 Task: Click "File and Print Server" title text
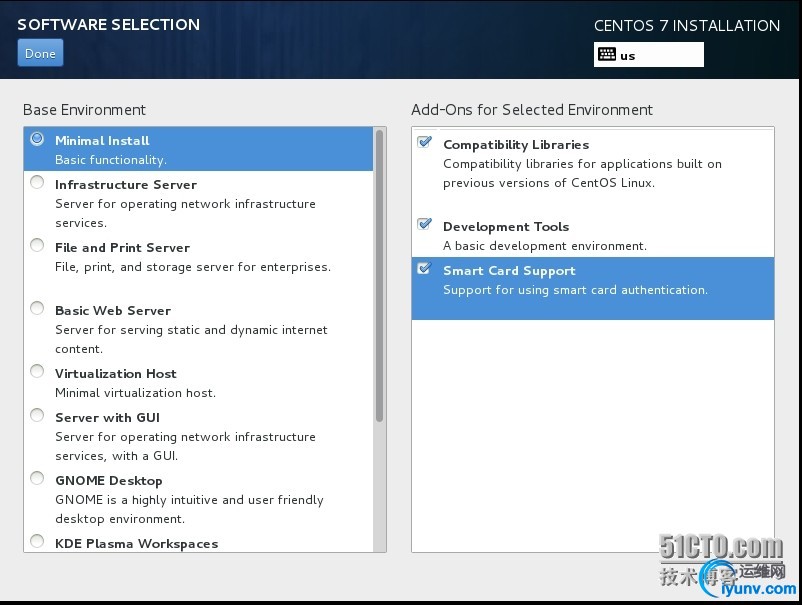(122, 248)
